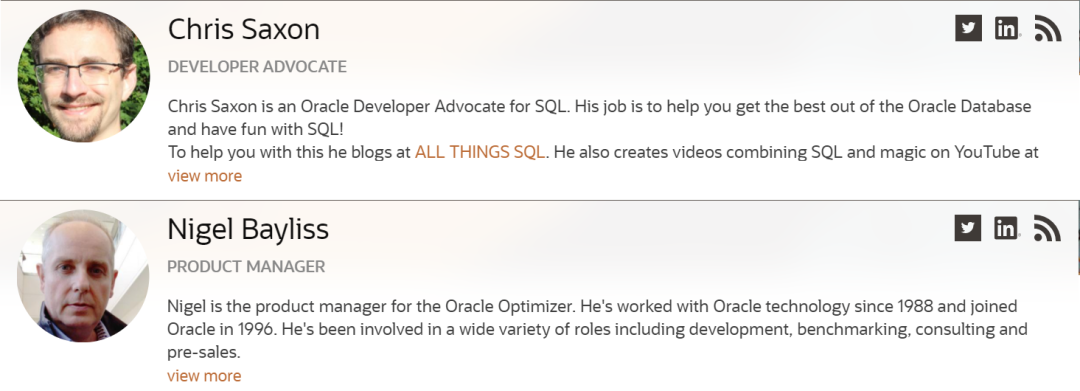Image resolution: width=1080 pixels, height=391 pixels.
Task: Open Chris Saxon's RSS feed icon
Action: point(1048,28)
